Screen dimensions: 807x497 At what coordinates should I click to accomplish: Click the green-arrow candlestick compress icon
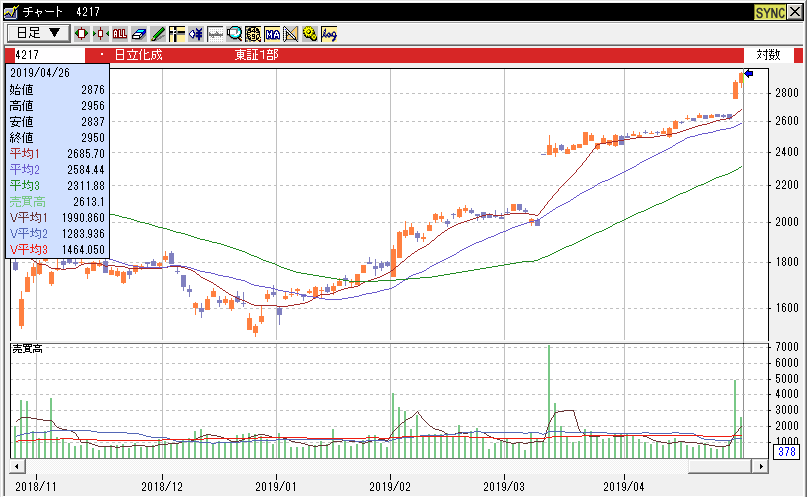point(101,33)
